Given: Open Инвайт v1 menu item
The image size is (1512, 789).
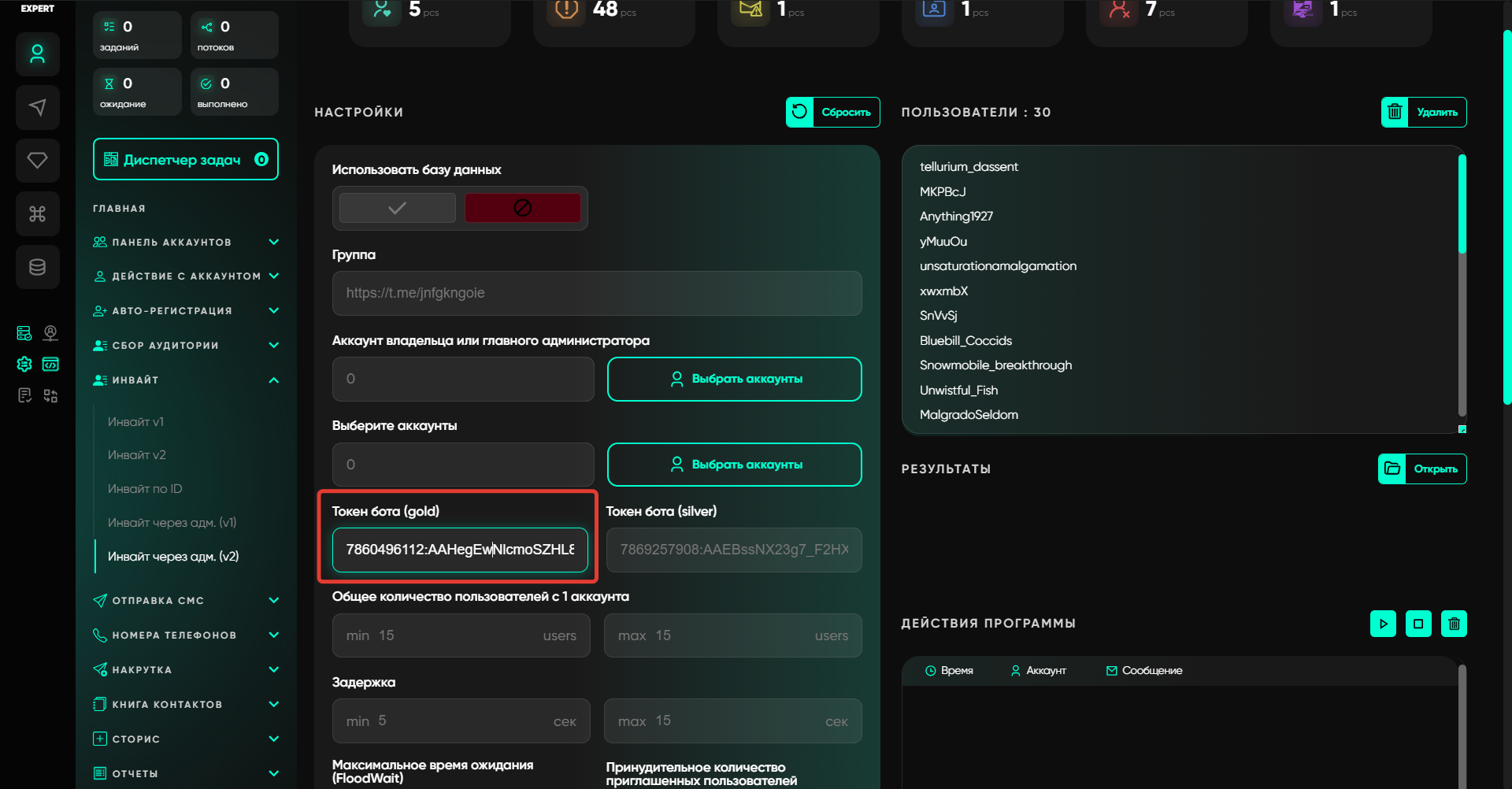Looking at the screenshot, I should click(136, 422).
